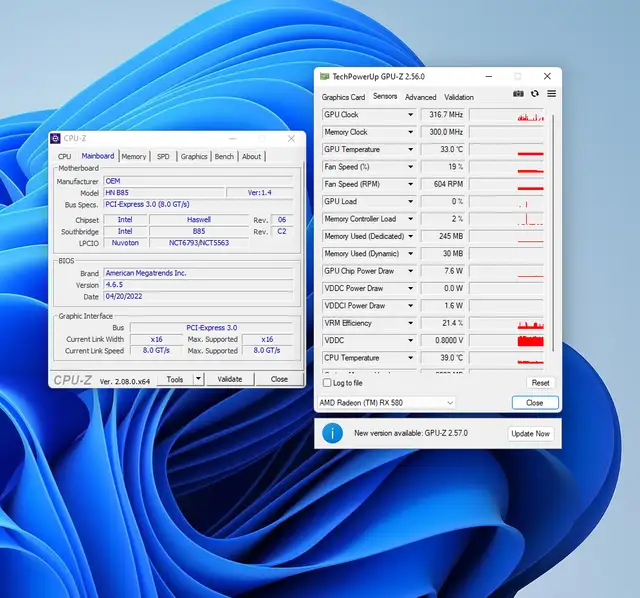
Task: Select the Mainboard tab in CPU-Z
Action: (x=98, y=156)
